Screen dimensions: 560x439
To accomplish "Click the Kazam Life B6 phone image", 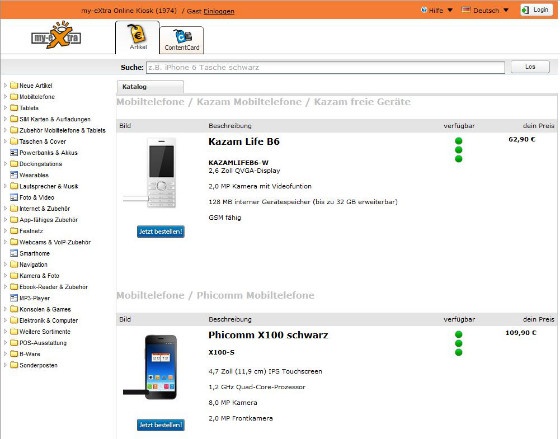I will pos(161,173).
